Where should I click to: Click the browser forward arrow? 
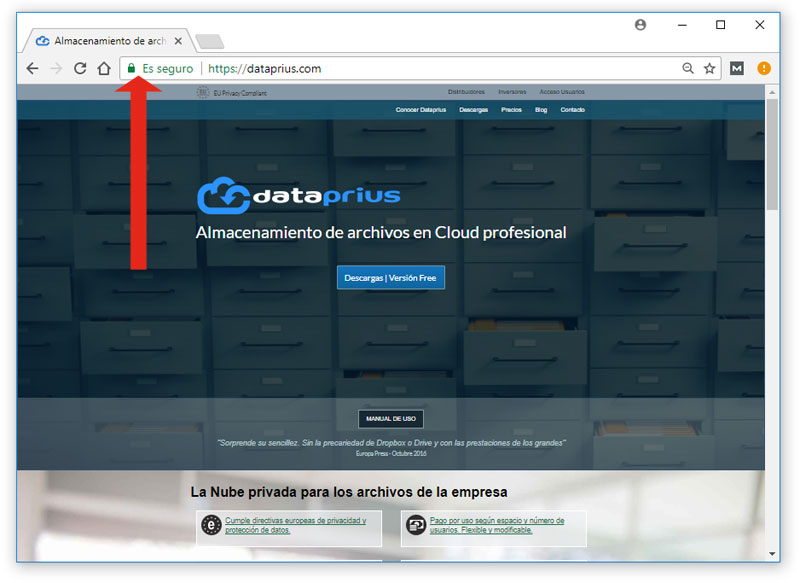click(x=57, y=68)
